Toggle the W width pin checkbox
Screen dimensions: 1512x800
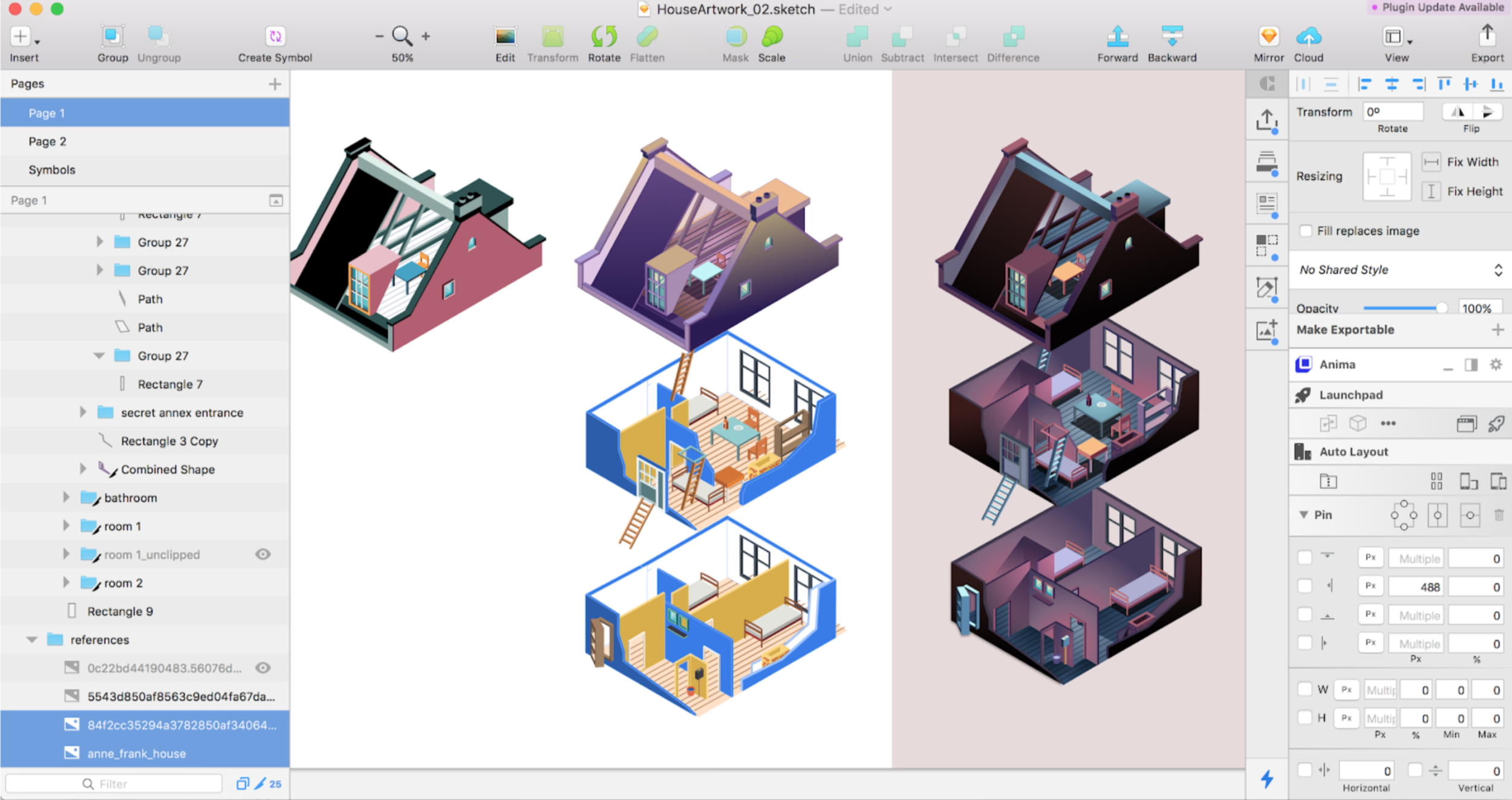click(x=1305, y=689)
